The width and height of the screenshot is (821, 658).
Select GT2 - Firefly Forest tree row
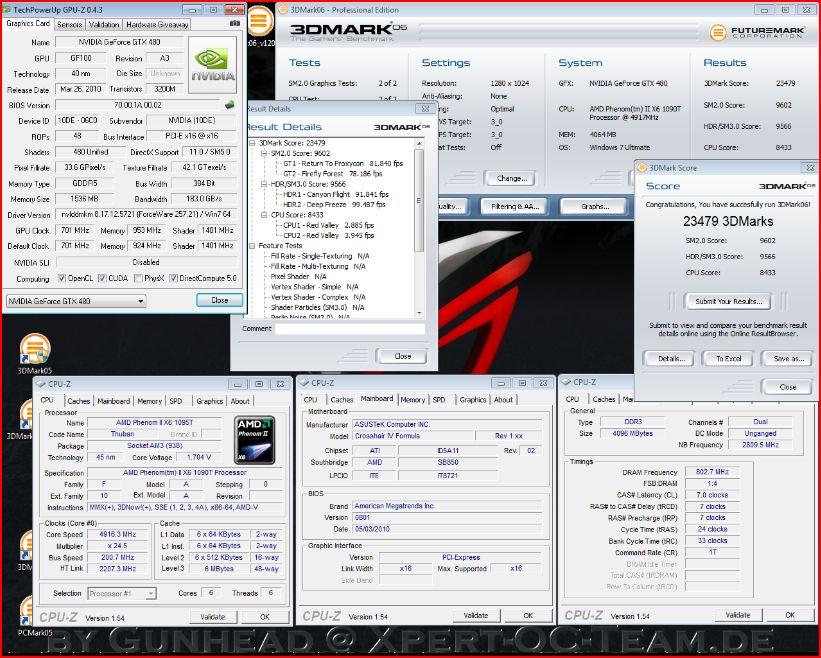pyautogui.click(x=332, y=173)
